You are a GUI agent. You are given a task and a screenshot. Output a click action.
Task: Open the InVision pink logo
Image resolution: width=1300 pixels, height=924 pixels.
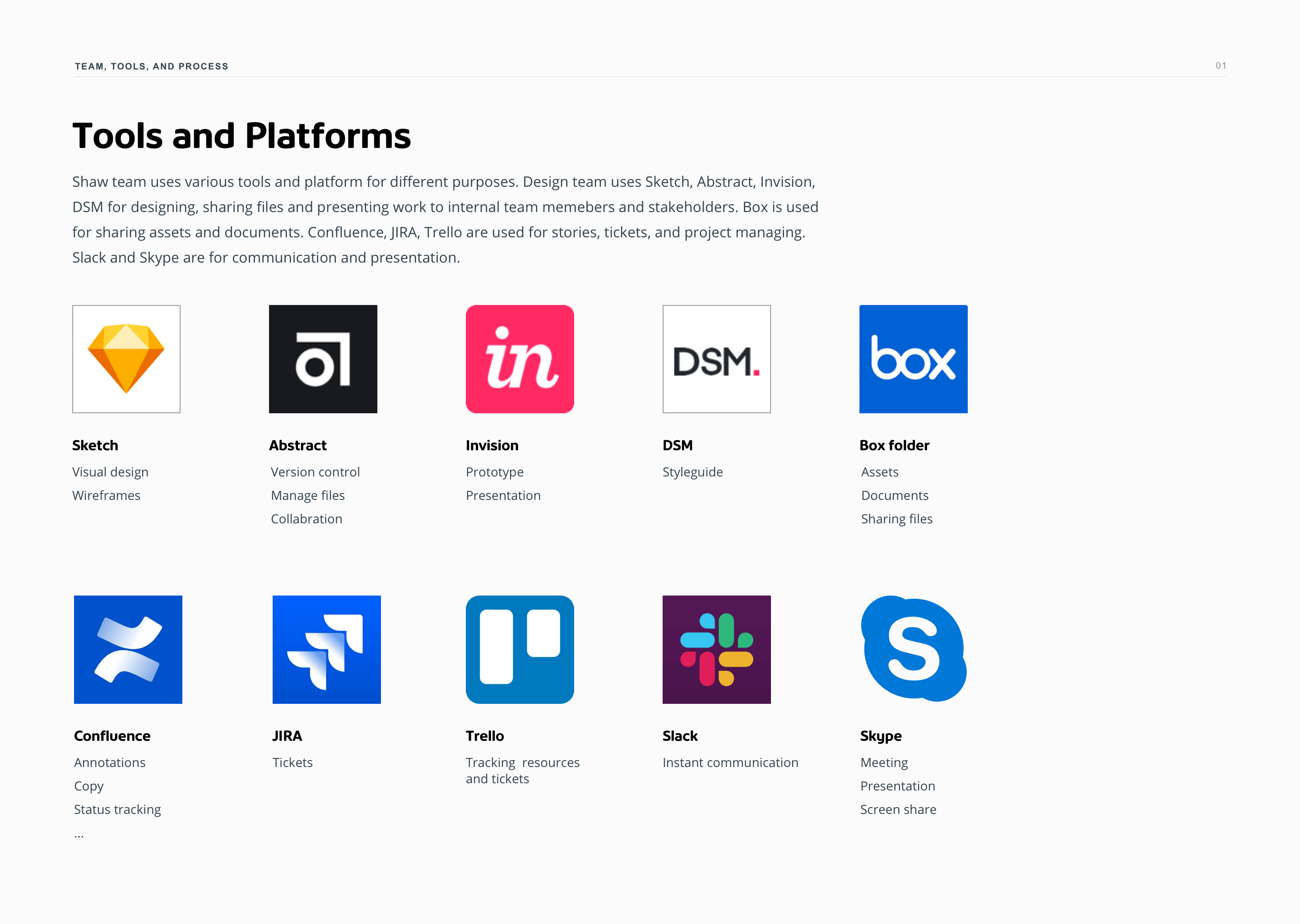click(x=520, y=359)
